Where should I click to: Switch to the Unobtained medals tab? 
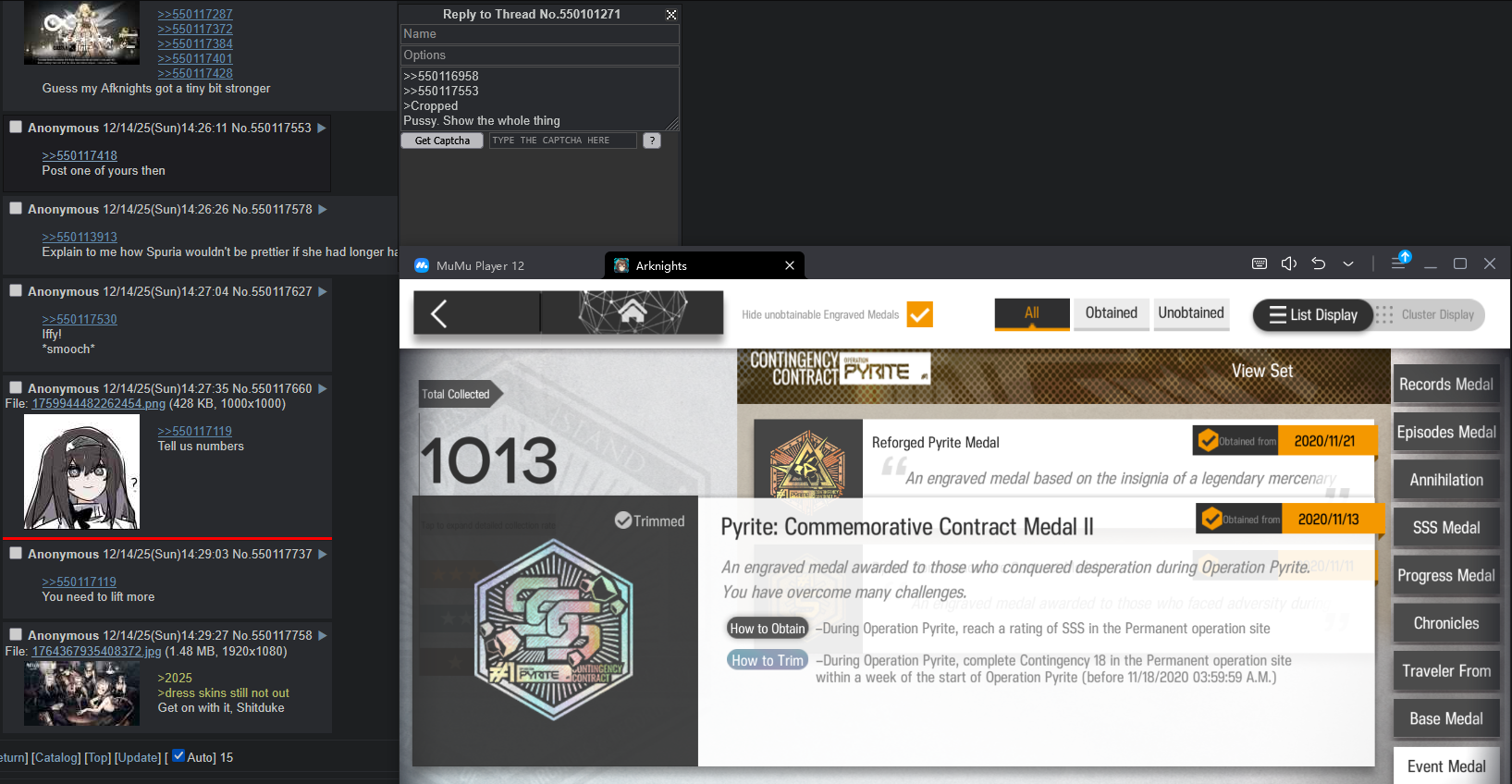pos(1191,313)
